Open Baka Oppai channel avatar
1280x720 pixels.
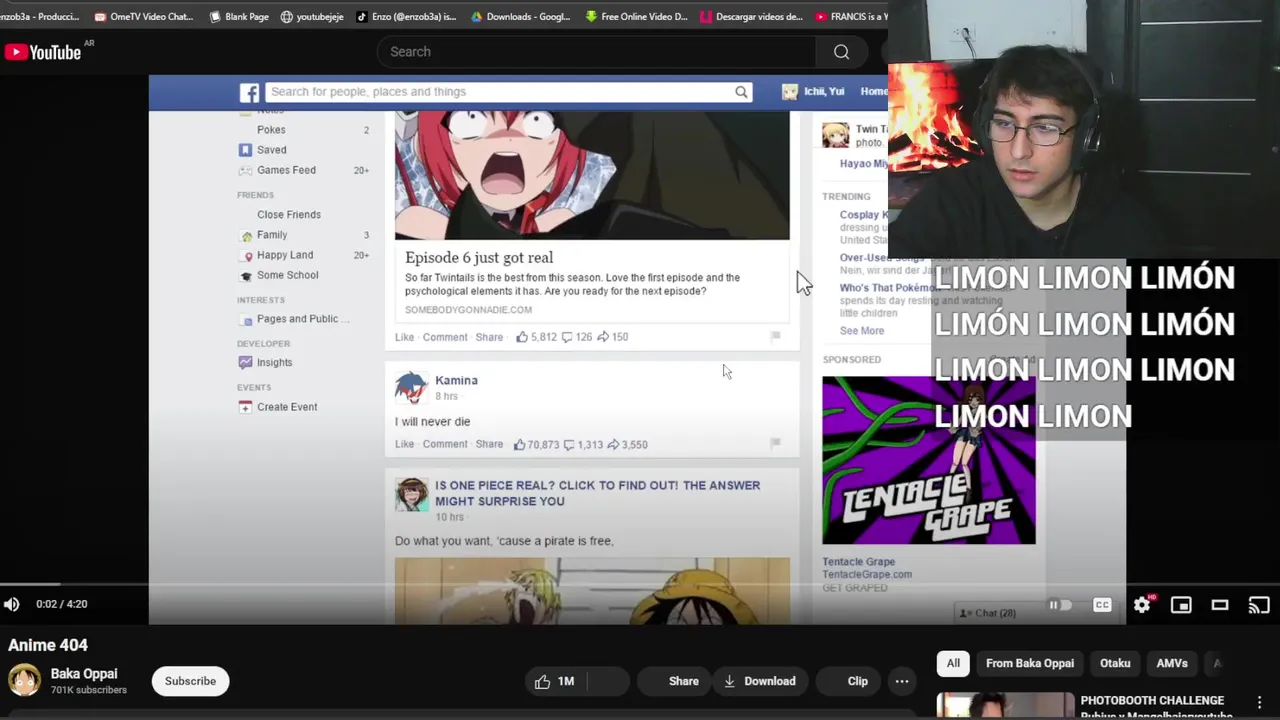(24, 681)
